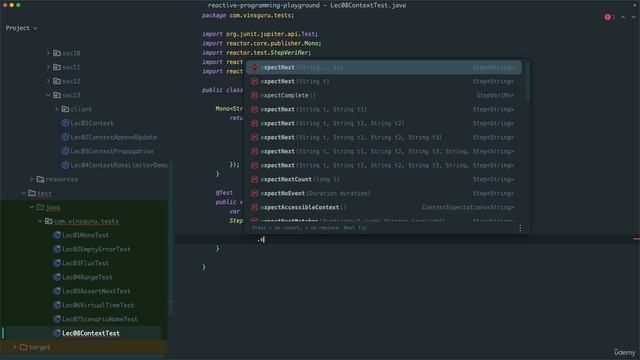
Task: Open the completion popup three-dot options
Action: pyautogui.click(x=520, y=228)
